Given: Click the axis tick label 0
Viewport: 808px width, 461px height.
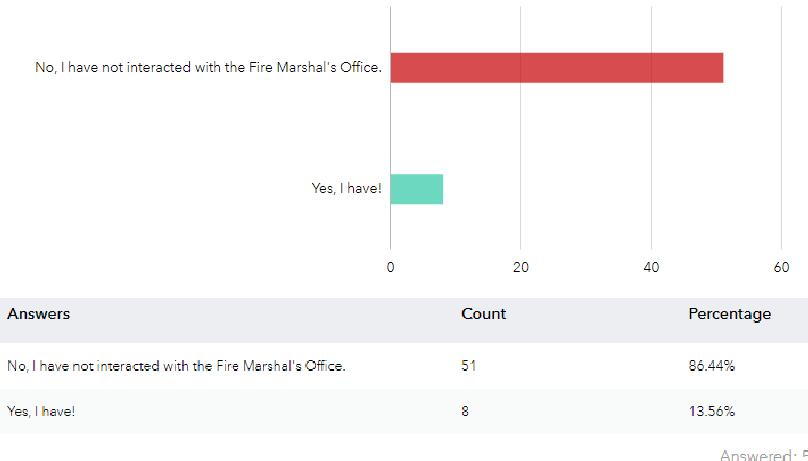Looking at the screenshot, I should coord(390,267).
